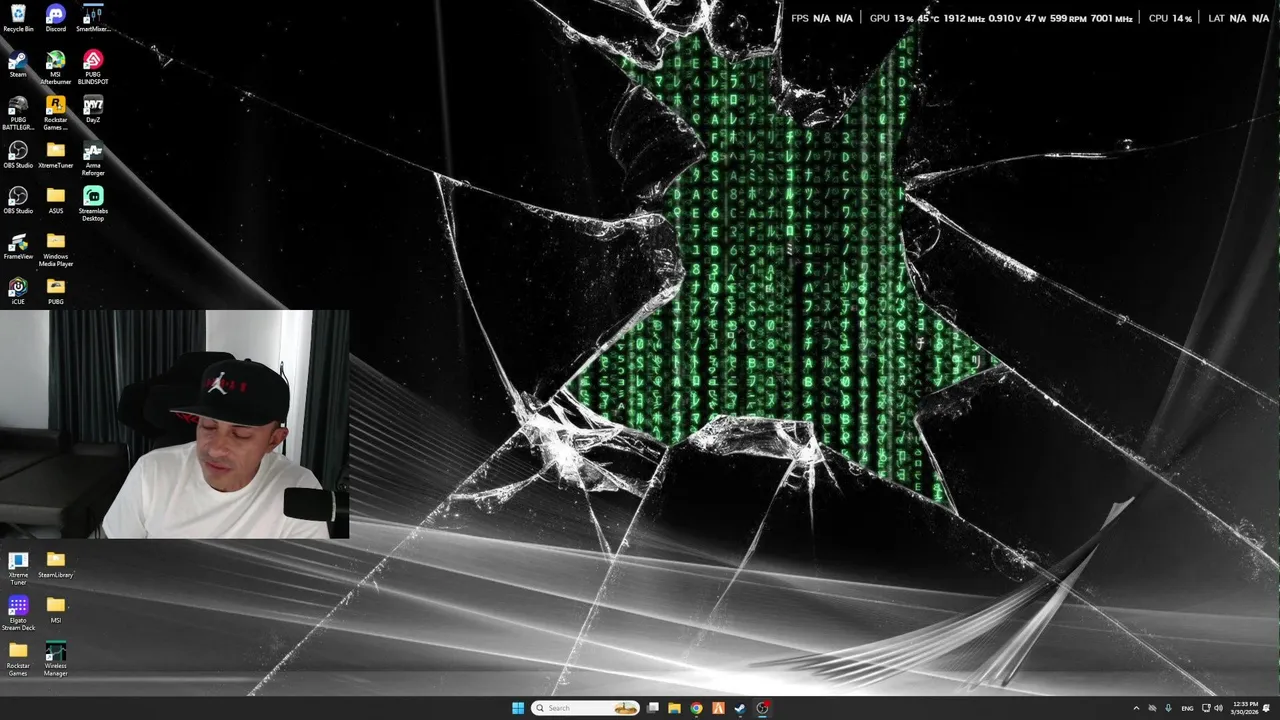Launch Elgato Stream Deck shortcut
The width and height of the screenshot is (1280, 720).
18,613
